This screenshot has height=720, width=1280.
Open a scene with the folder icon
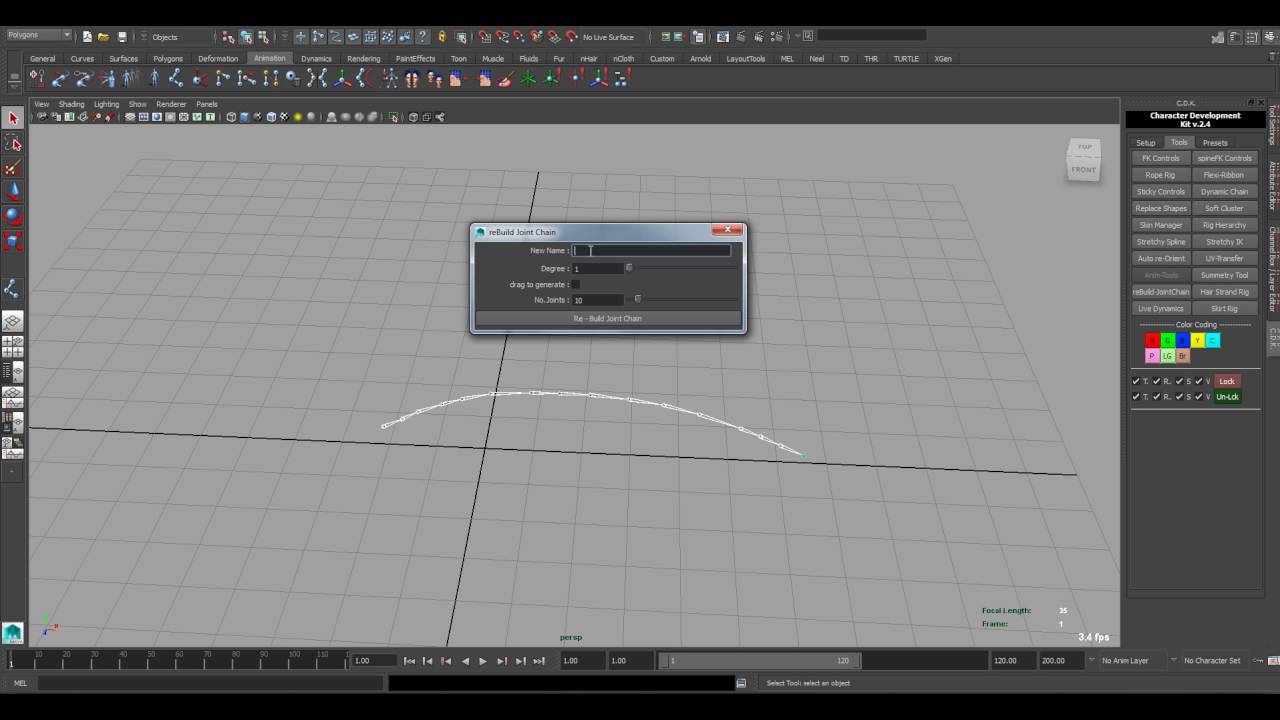pyautogui.click(x=103, y=37)
